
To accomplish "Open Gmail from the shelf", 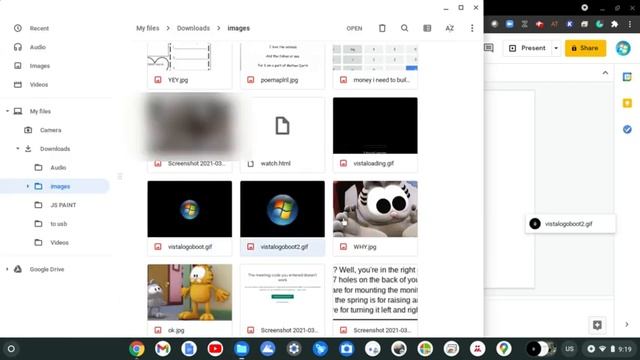I will (162, 349).
